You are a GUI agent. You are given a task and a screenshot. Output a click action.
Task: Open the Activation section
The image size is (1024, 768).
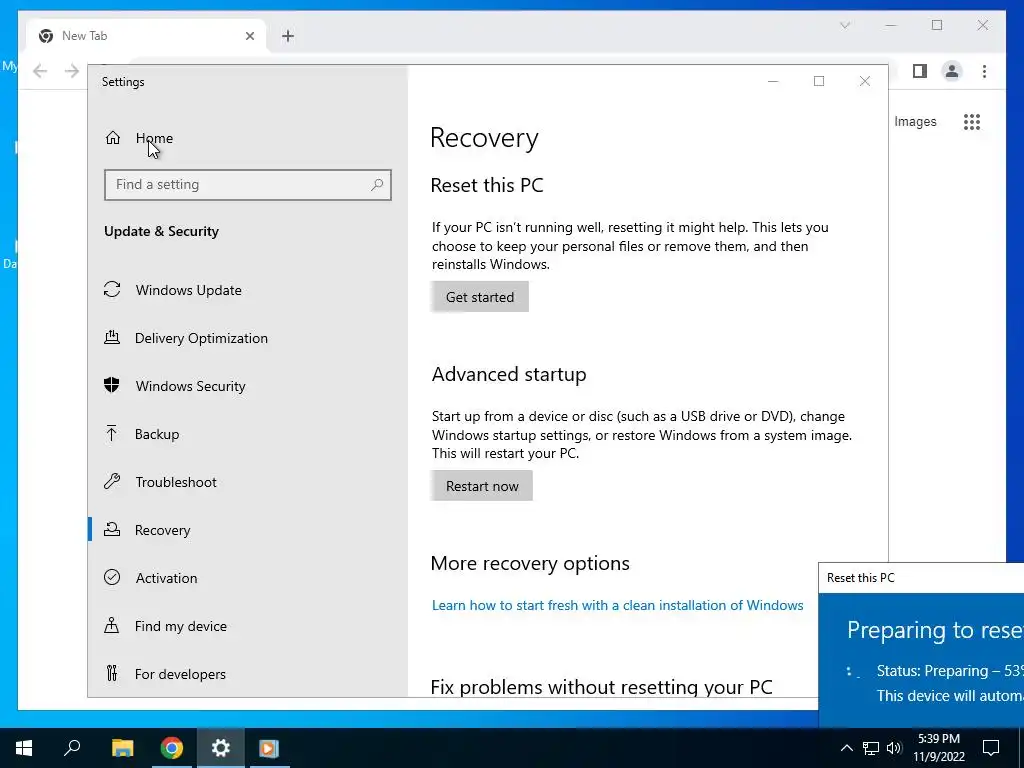(x=166, y=578)
